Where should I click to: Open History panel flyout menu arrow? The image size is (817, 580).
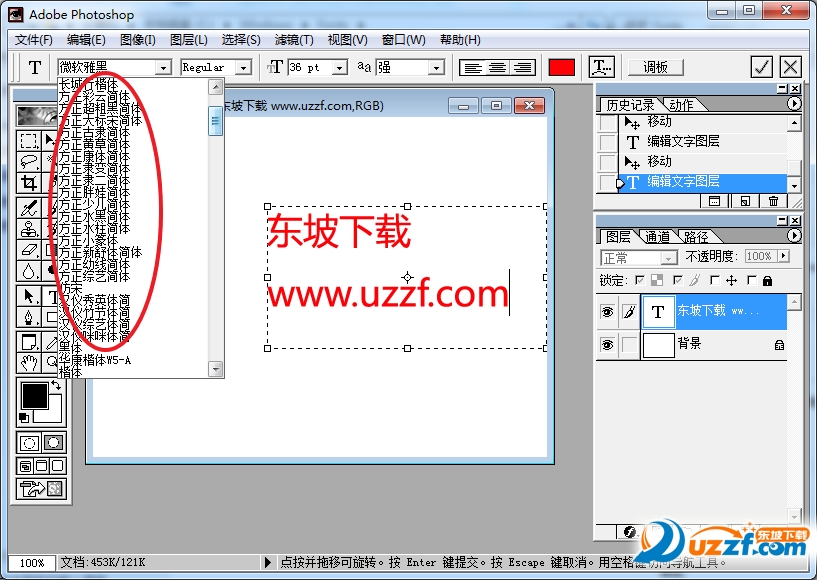click(794, 104)
